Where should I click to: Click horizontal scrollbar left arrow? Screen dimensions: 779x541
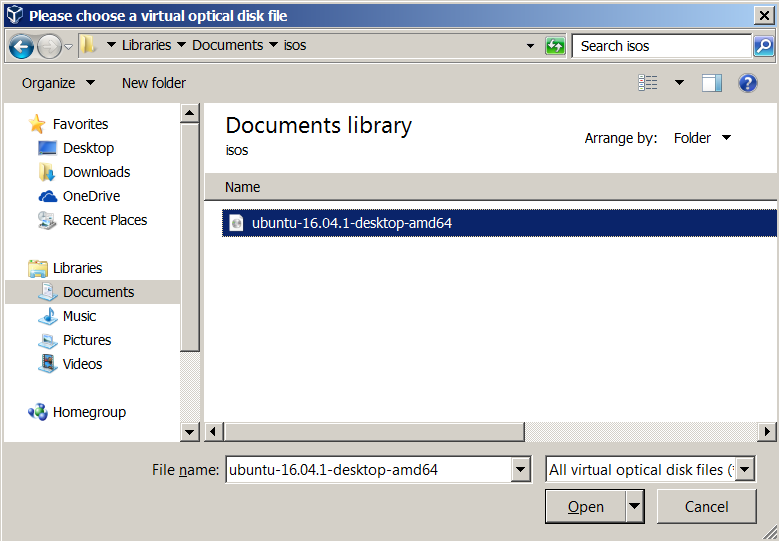tap(213, 432)
